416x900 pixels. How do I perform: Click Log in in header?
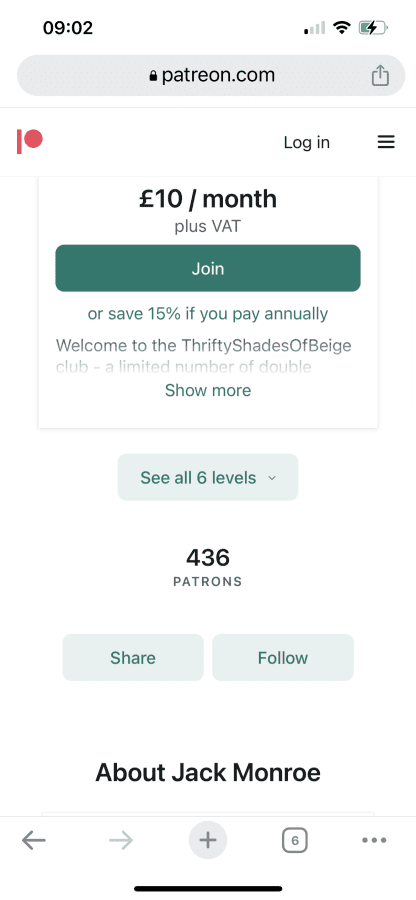pyautogui.click(x=306, y=142)
